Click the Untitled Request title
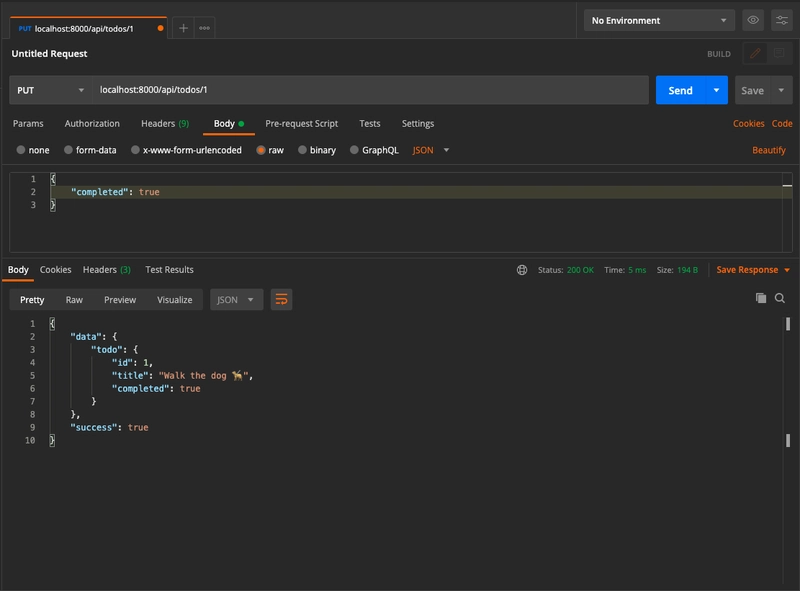Screen dimensions: 800x591 (49, 54)
